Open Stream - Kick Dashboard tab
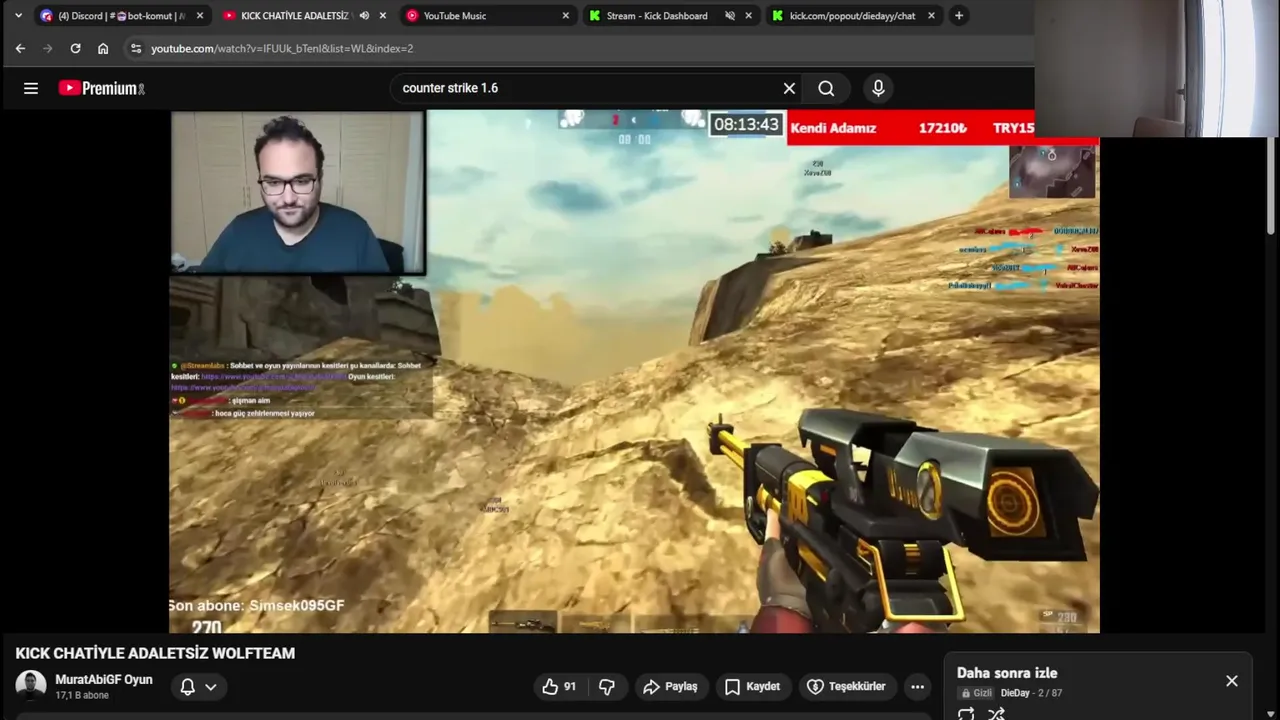Image resolution: width=1280 pixels, height=720 pixels. tap(657, 15)
